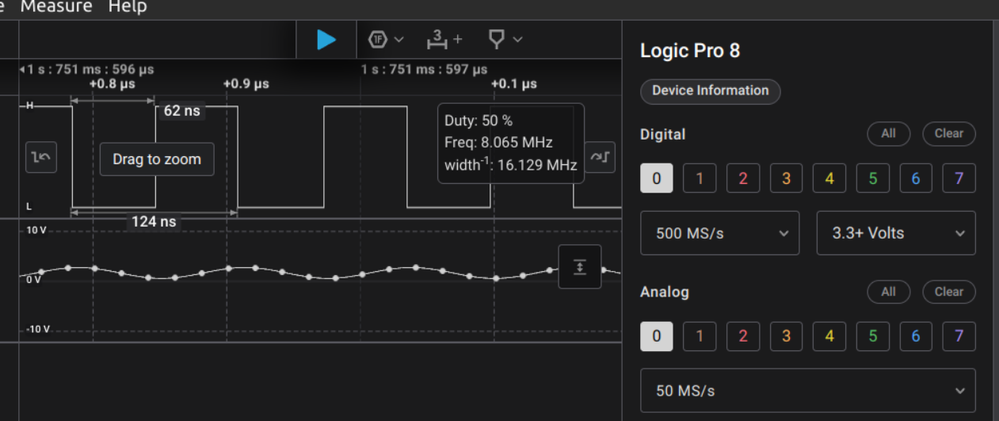Viewport: 999px width, 421px height.
Task: Enable digital channel 5
Action: [873, 179]
